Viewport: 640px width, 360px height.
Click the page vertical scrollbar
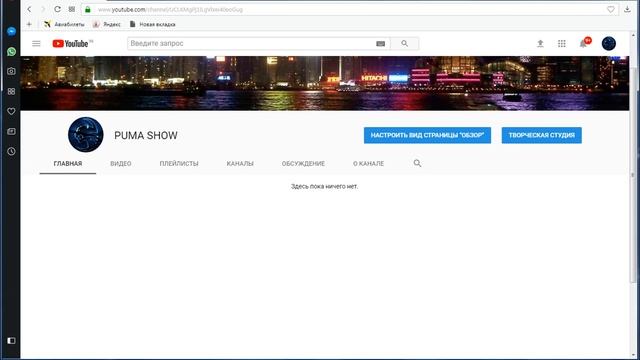coord(633,176)
